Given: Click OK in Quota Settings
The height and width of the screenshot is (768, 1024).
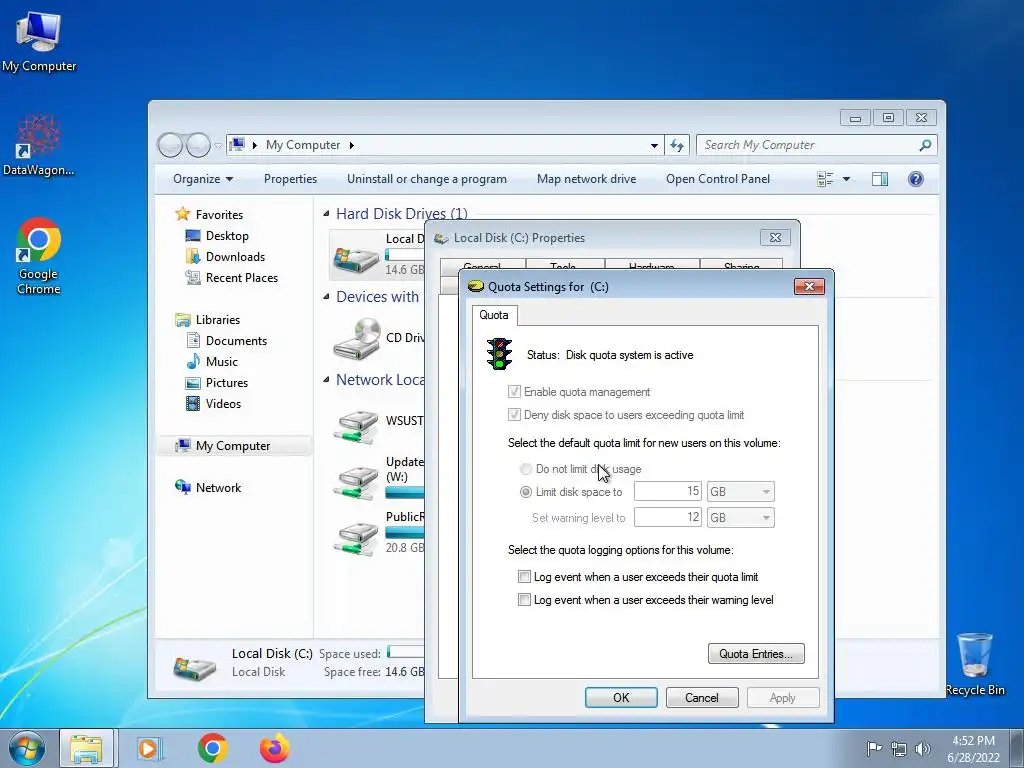Looking at the screenshot, I should [621, 697].
